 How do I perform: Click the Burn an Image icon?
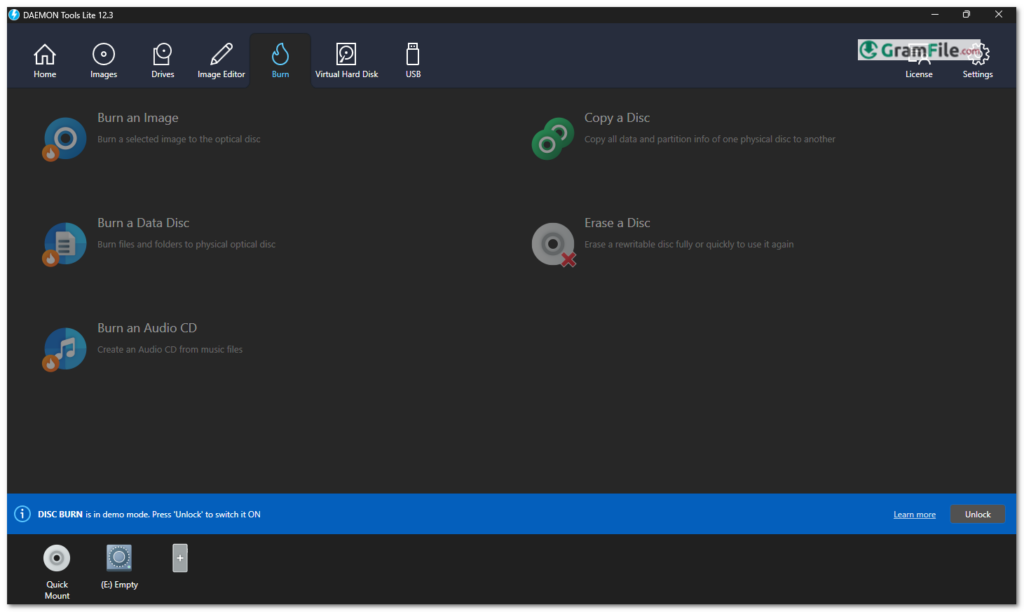(65, 139)
